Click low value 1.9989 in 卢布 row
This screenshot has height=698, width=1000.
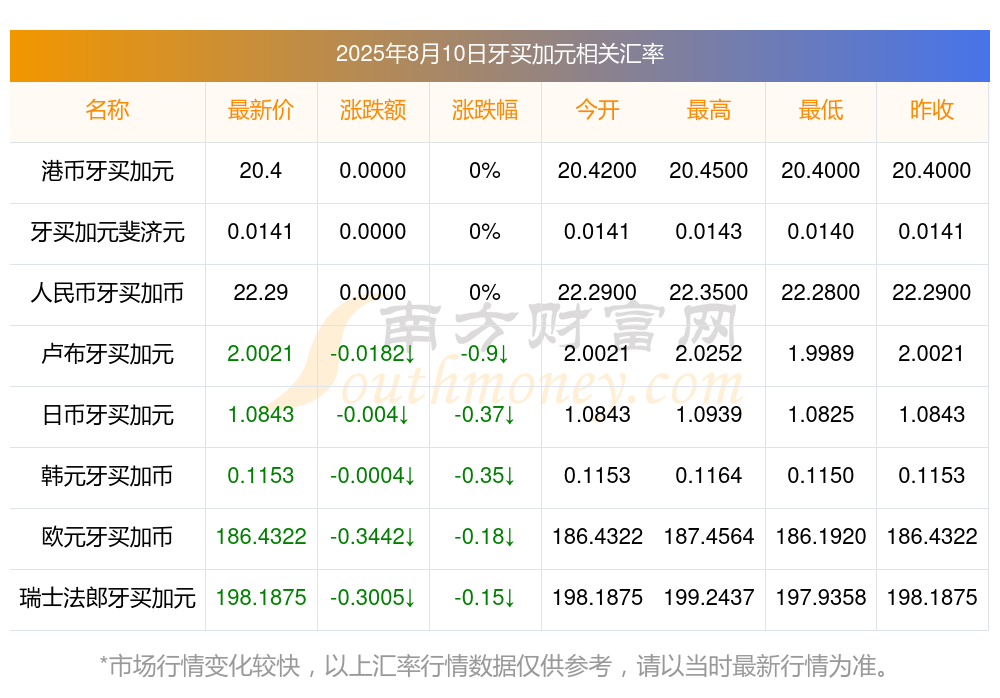click(821, 353)
